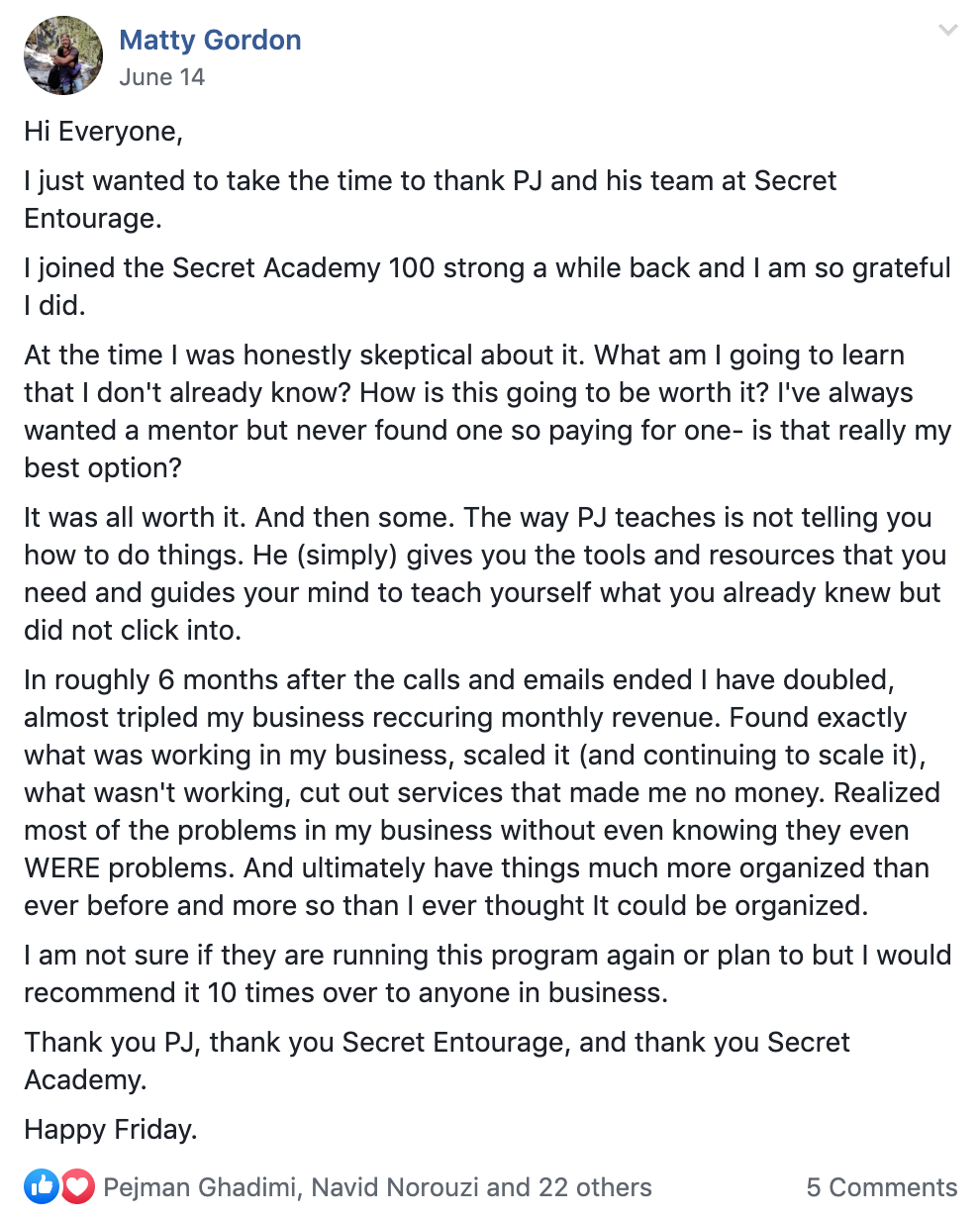Open Matty Gordon's profile name link
This screenshot has width=980, height=1220.
(210, 41)
